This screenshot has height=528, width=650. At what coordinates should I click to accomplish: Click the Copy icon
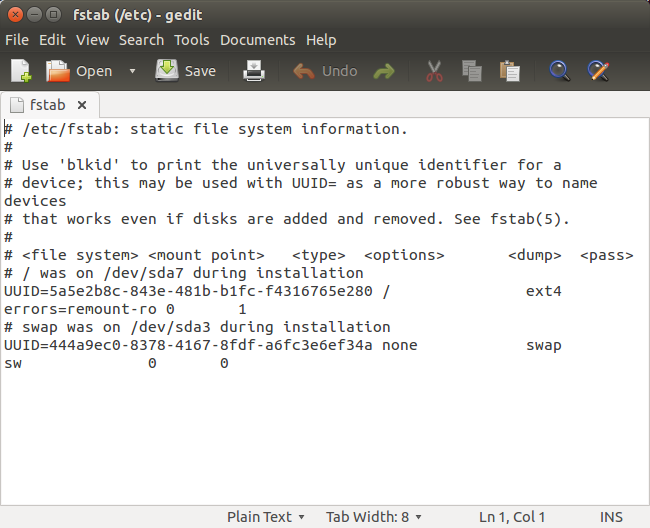click(x=472, y=71)
